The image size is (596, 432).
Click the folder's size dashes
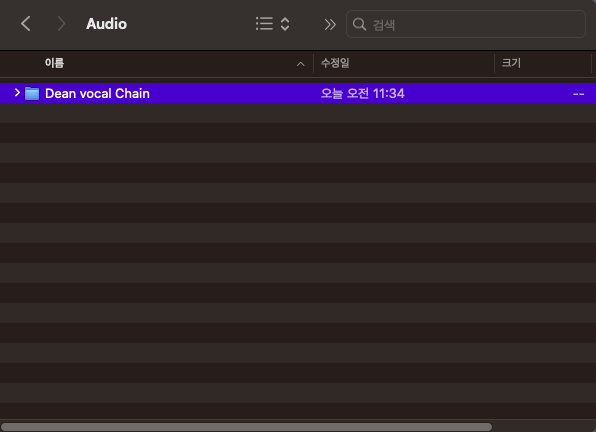(579, 94)
